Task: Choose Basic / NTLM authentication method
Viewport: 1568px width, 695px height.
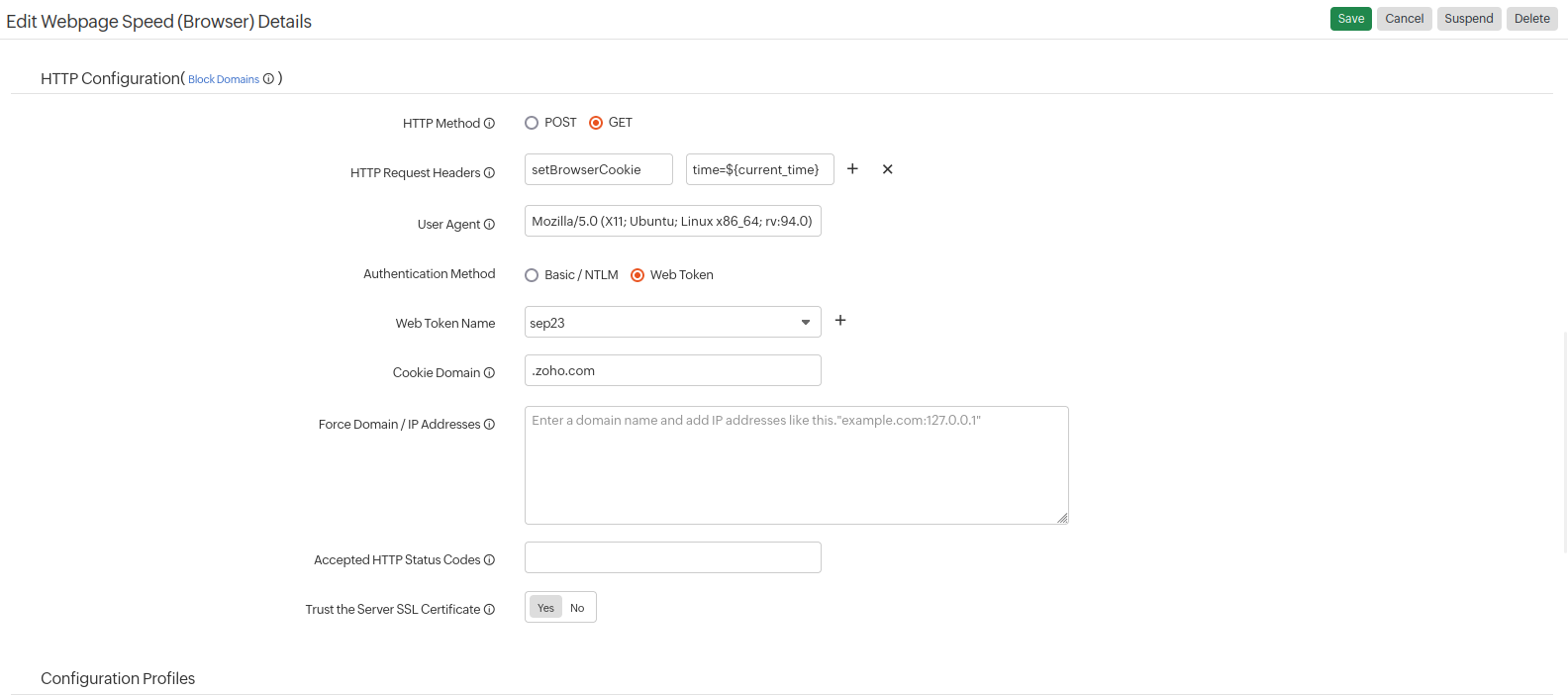Action: 532,275
